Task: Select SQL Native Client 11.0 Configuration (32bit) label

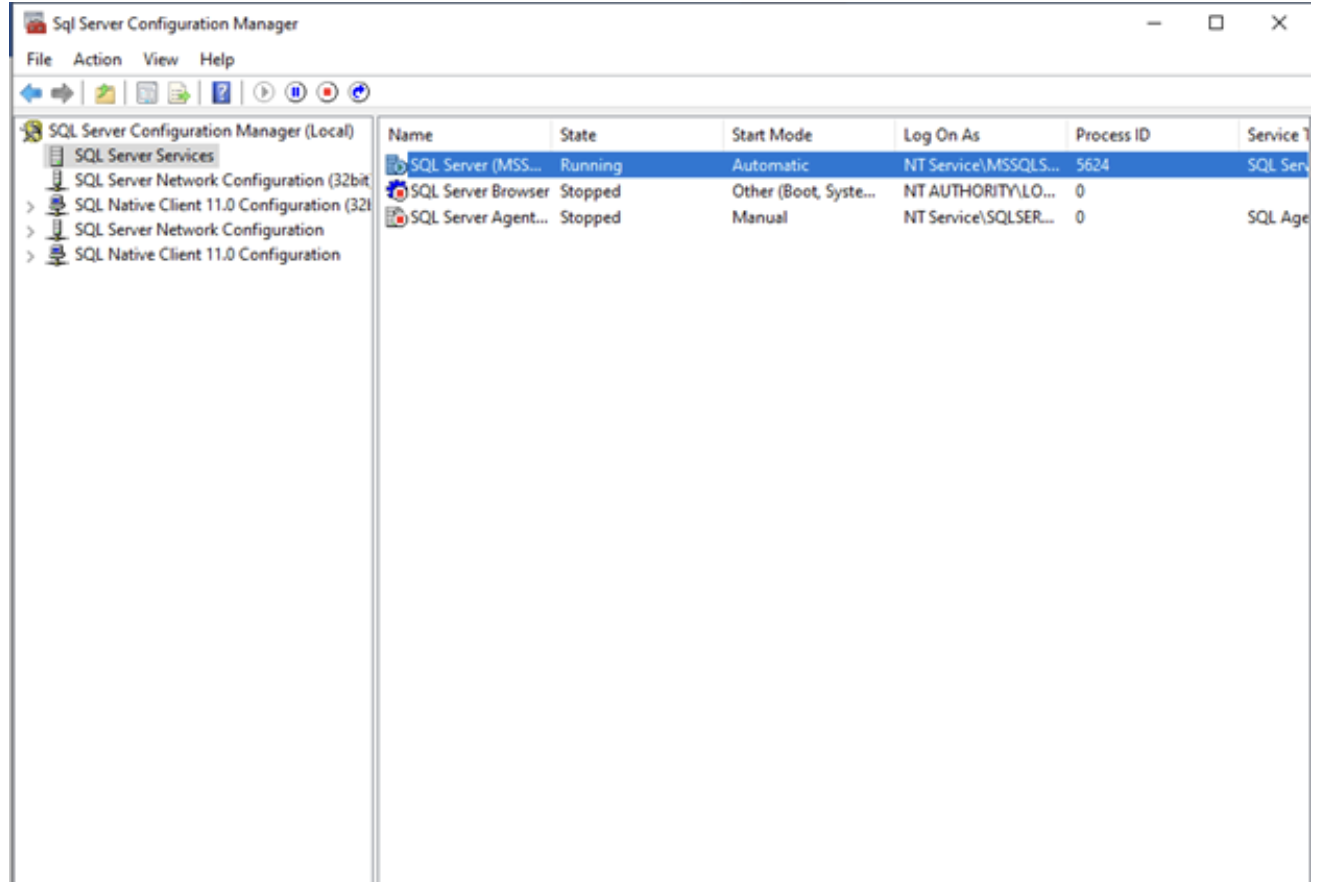Action: click(222, 205)
